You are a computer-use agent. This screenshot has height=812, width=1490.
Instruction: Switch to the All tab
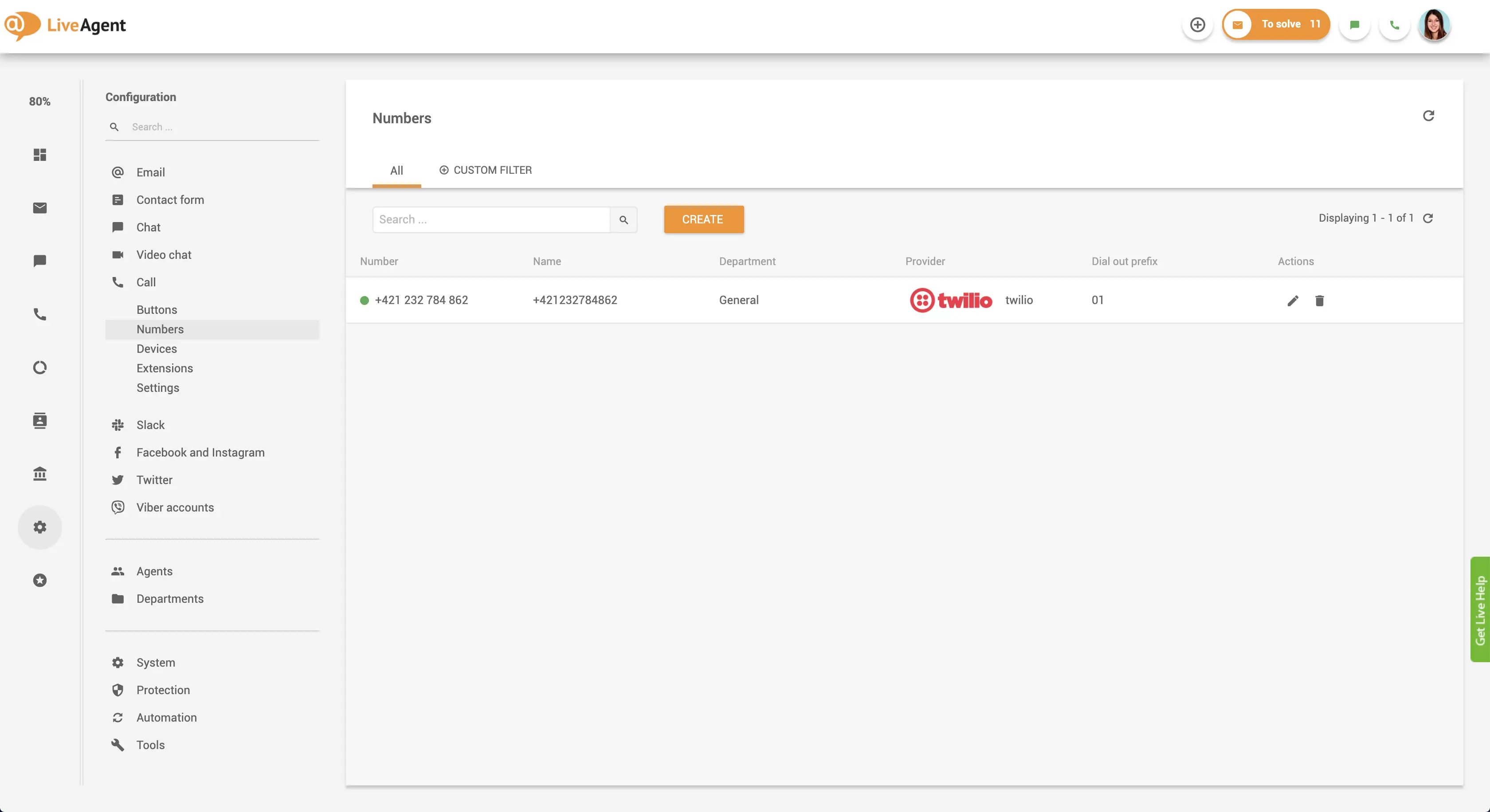tap(397, 170)
